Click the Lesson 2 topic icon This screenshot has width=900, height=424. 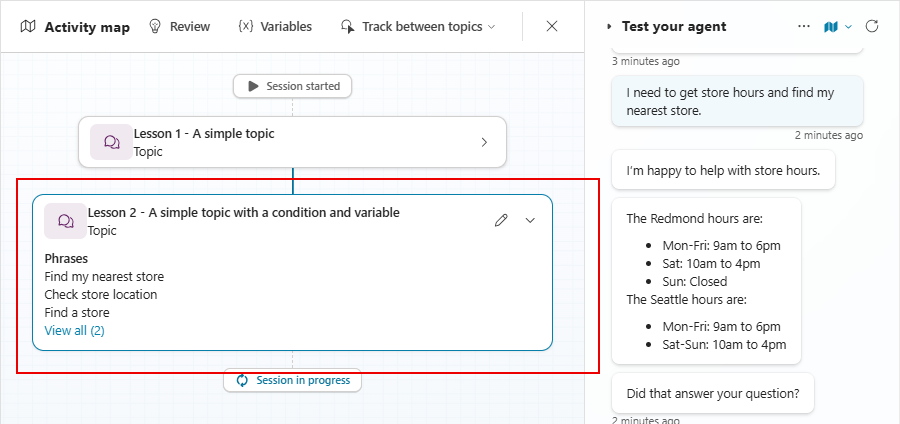tap(66, 221)
